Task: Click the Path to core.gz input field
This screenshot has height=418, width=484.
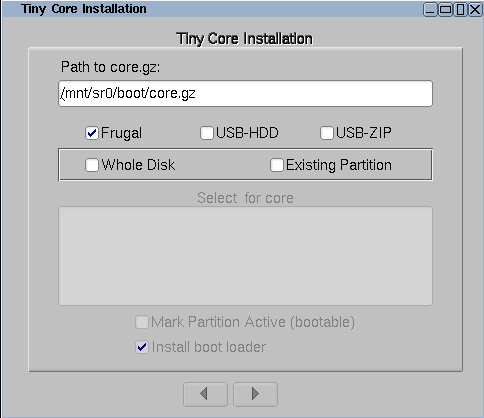Action: [x=245, y=94]
